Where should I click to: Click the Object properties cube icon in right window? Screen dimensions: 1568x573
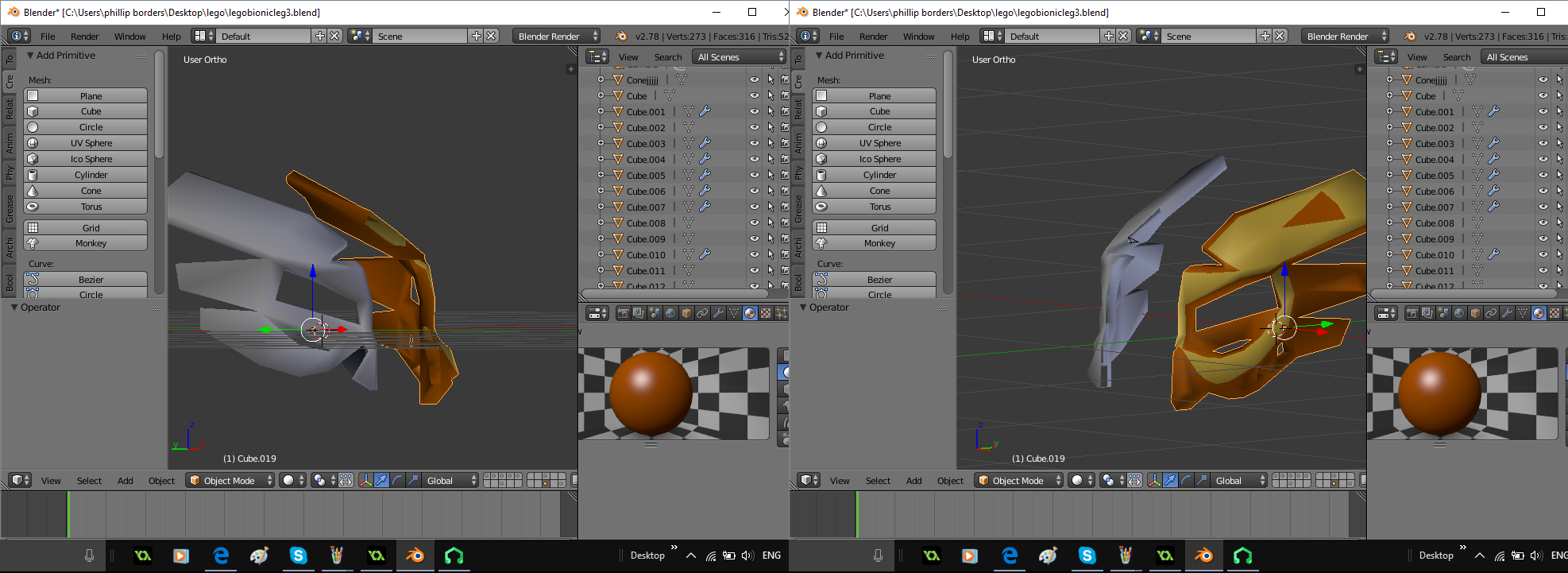pos(1475,313)
